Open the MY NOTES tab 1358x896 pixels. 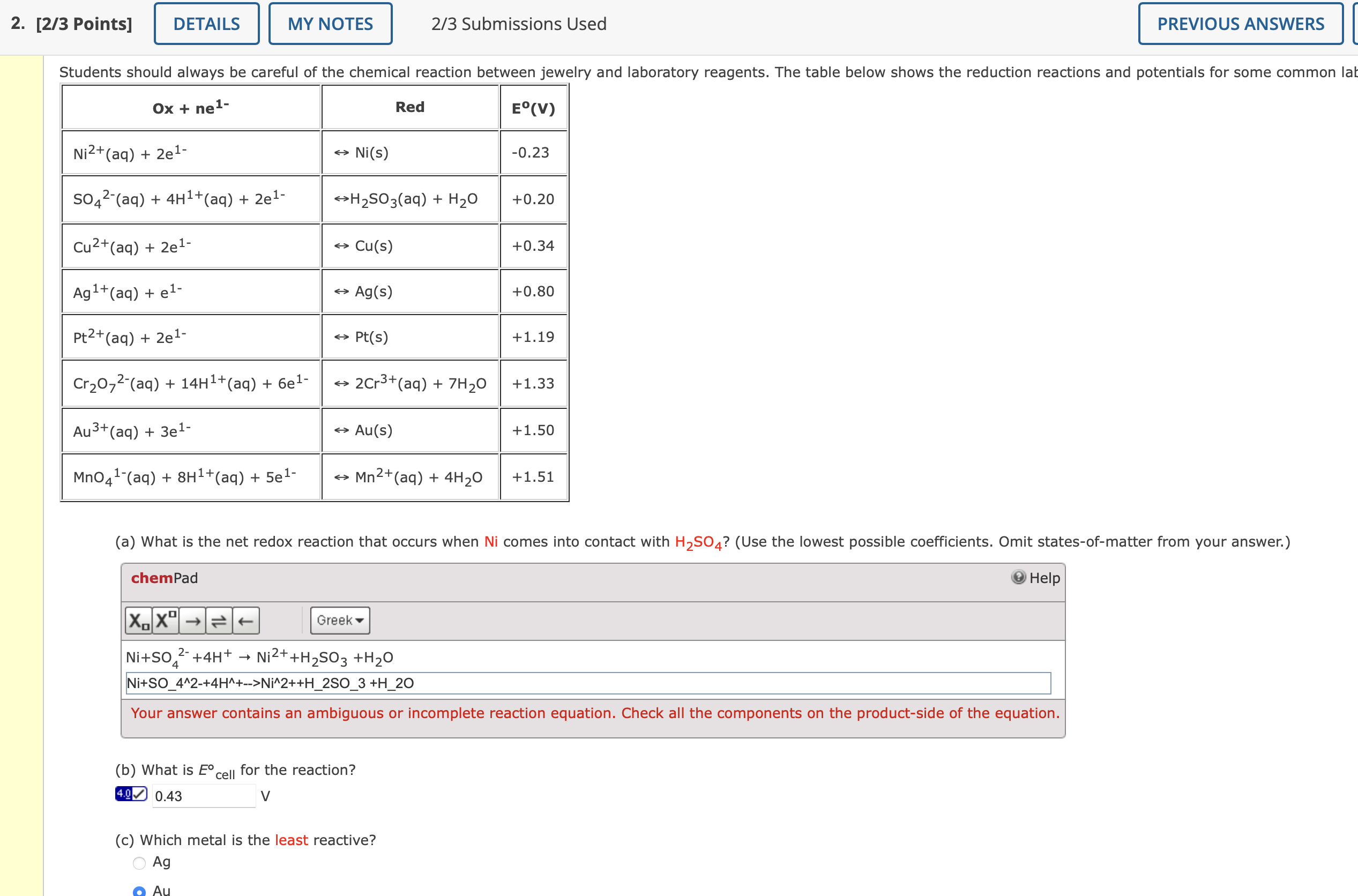[x=330, y=24]
